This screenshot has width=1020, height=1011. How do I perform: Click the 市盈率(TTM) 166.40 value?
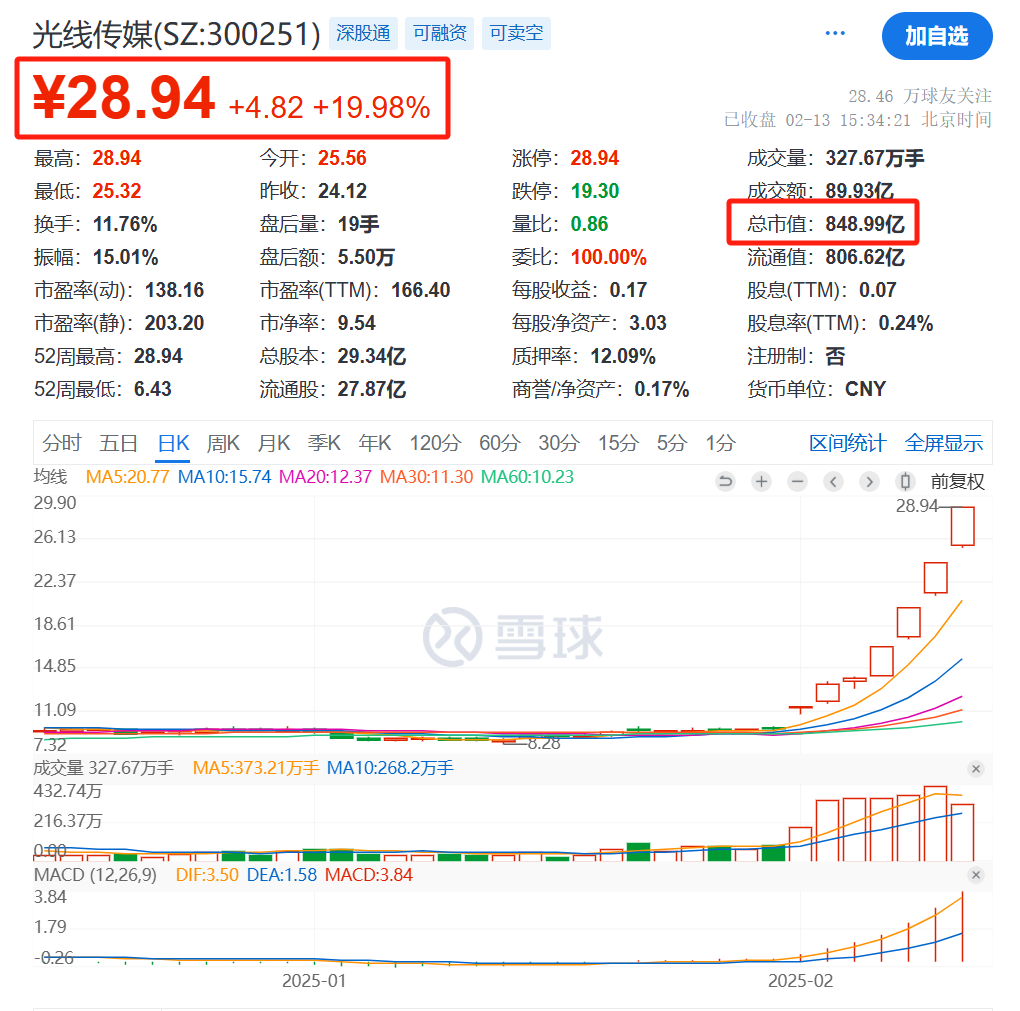420,290
